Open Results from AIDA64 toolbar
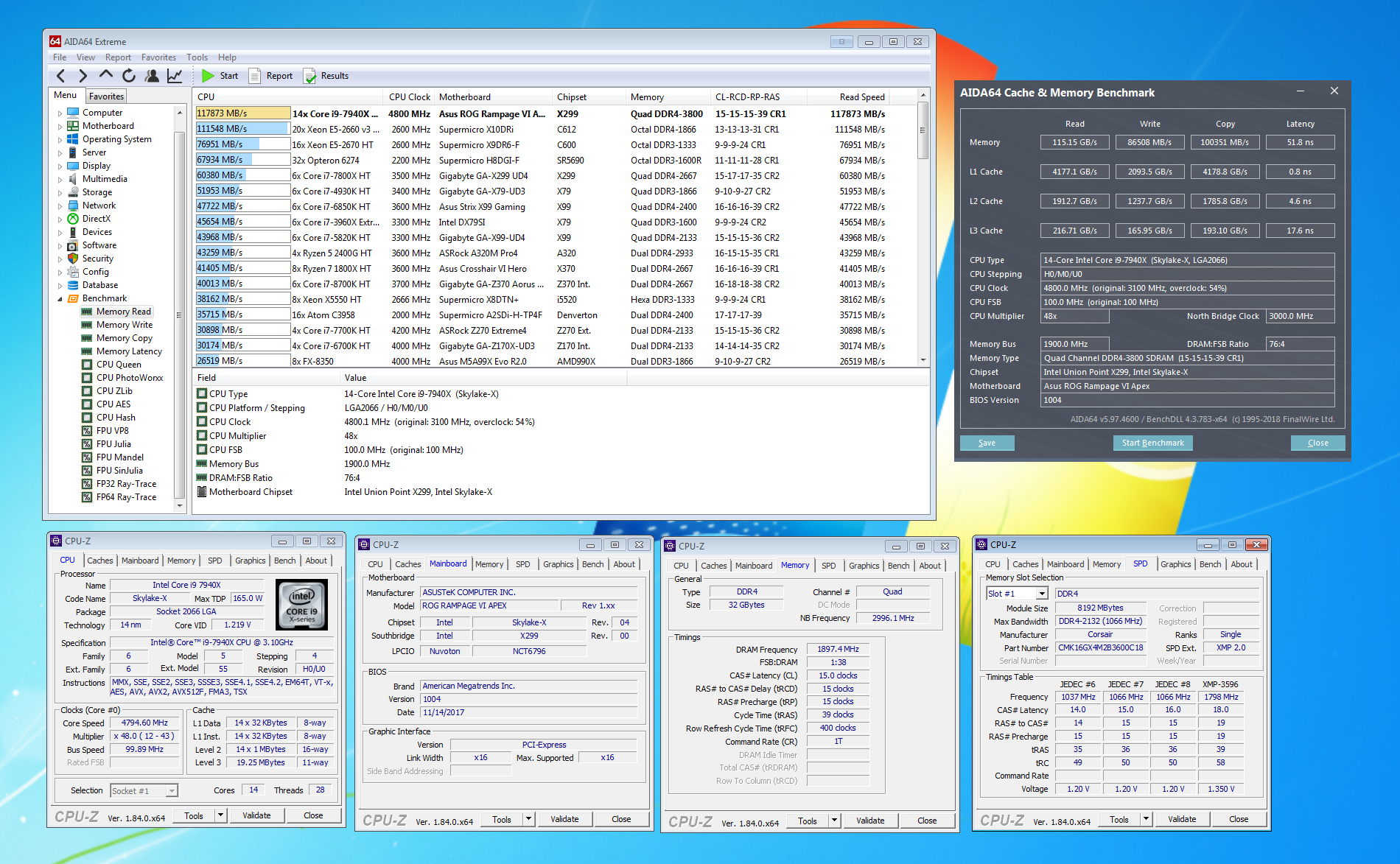This screenshot has height=864, width=1400. [326, 75]
